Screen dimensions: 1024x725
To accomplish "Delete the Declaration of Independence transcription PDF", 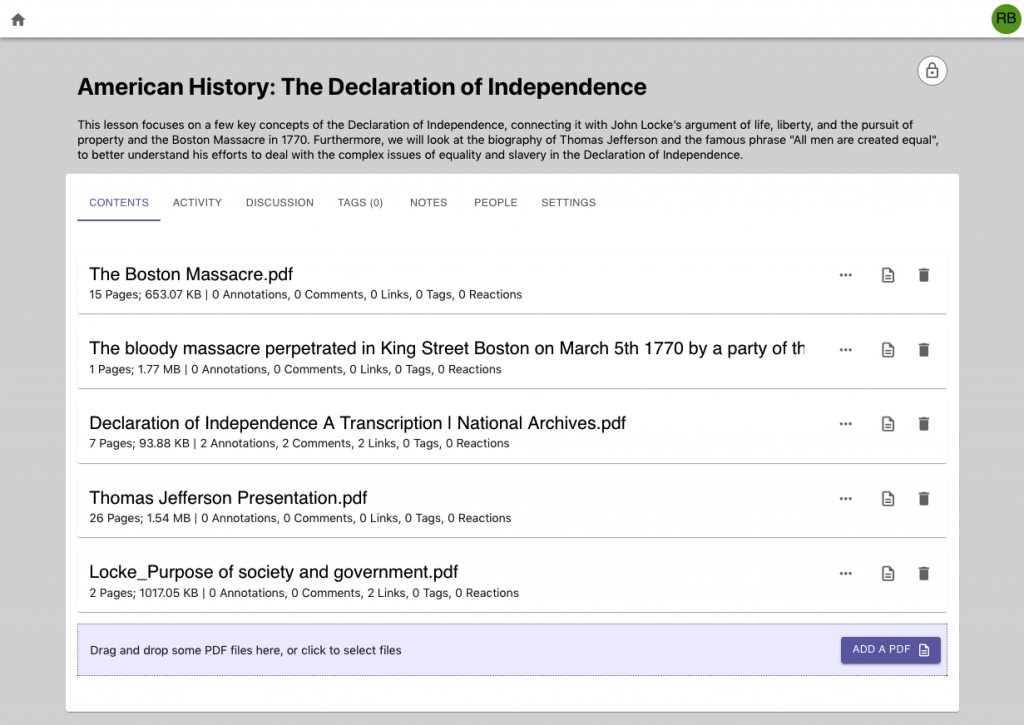I will (924, 424).
